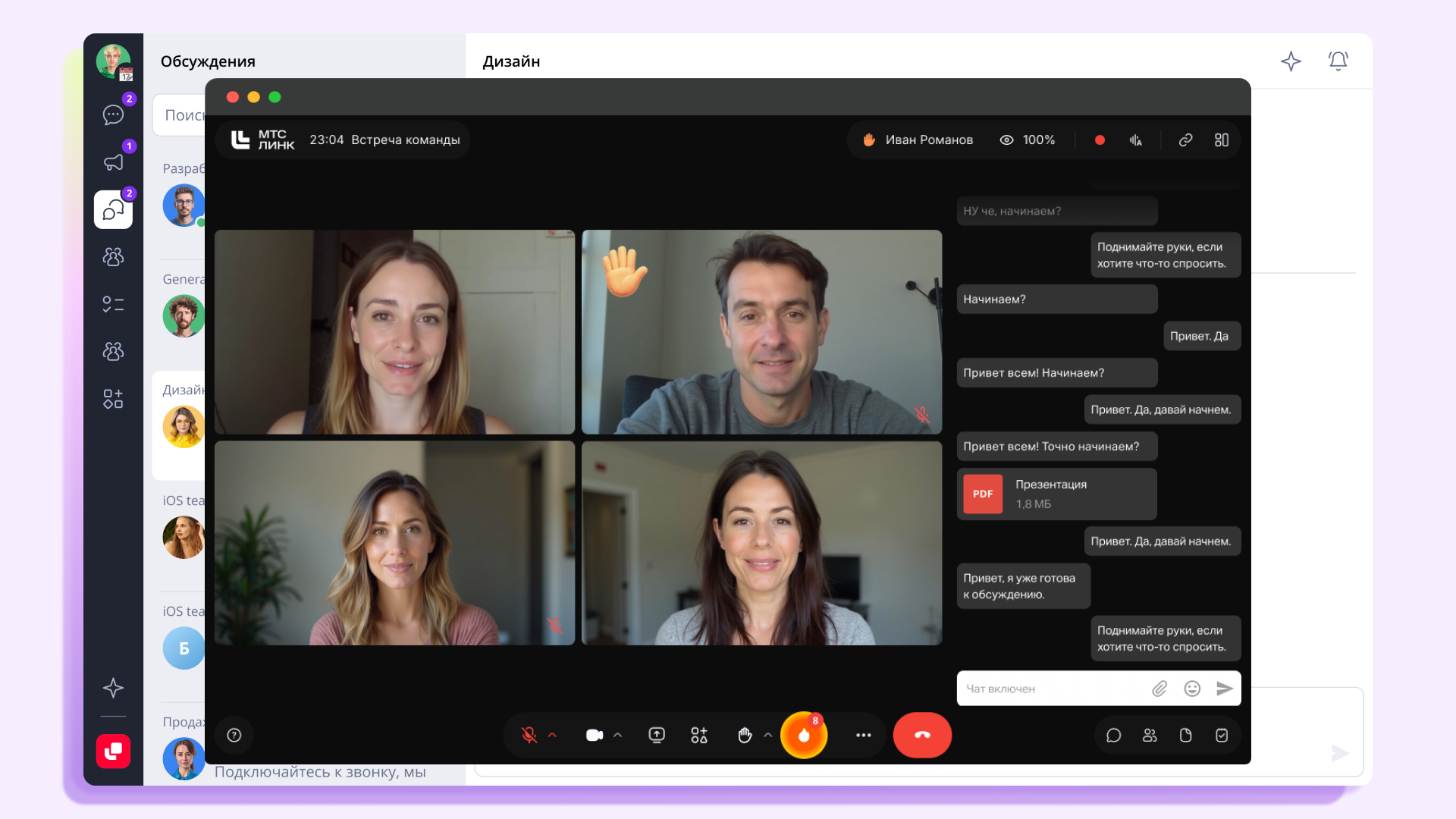The height and width of the screenshot is (819, 1456).
Task: End the call with the red hang-up button
Action: click(x=922, y=735)
